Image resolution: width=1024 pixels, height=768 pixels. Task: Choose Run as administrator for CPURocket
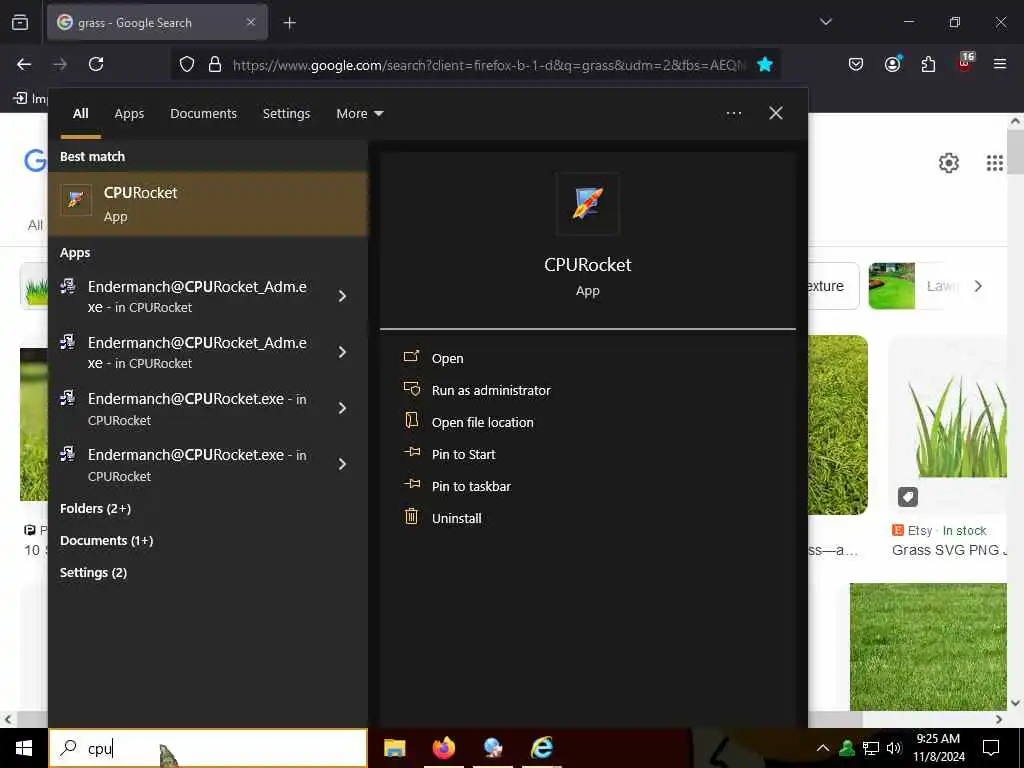pyautogui.click(x=491, y=391)
